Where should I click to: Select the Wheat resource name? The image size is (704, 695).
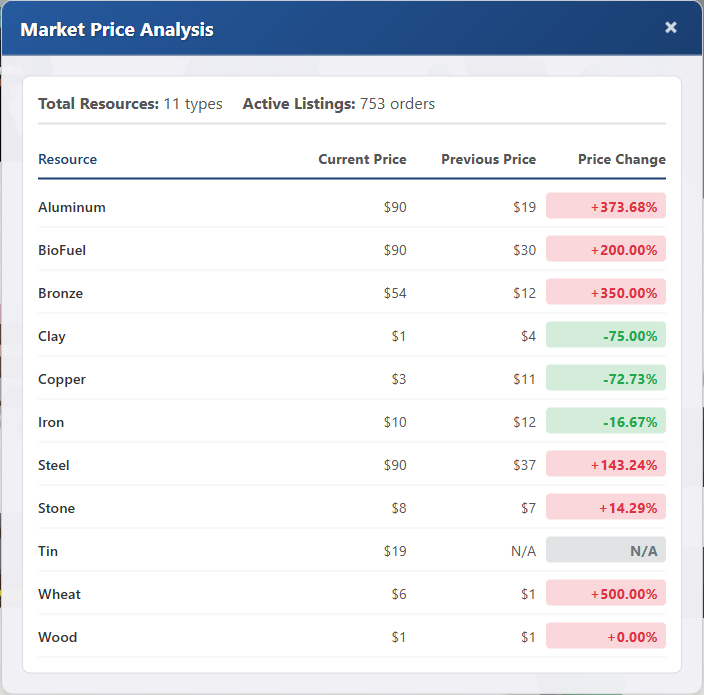pyautogui.click(x=60, y=594)
